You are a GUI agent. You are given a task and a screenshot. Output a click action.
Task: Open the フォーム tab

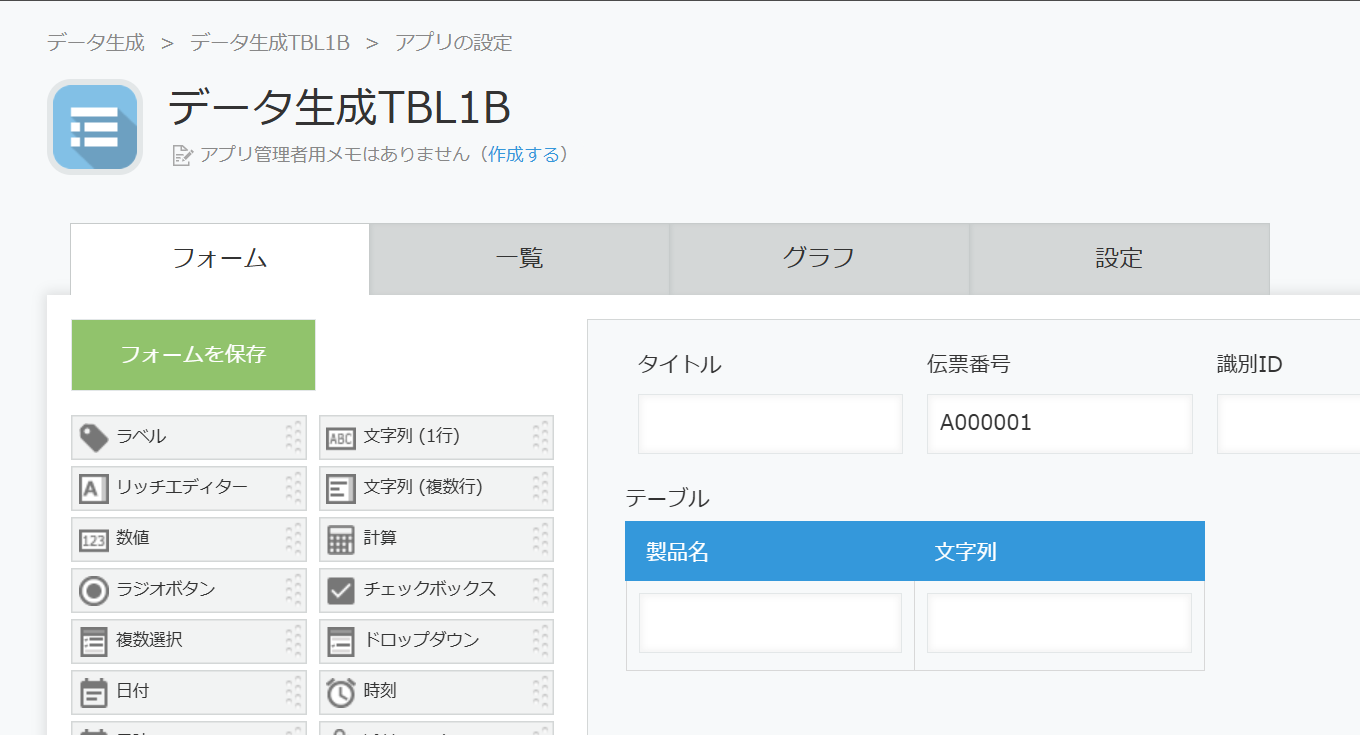pos(220,259)
